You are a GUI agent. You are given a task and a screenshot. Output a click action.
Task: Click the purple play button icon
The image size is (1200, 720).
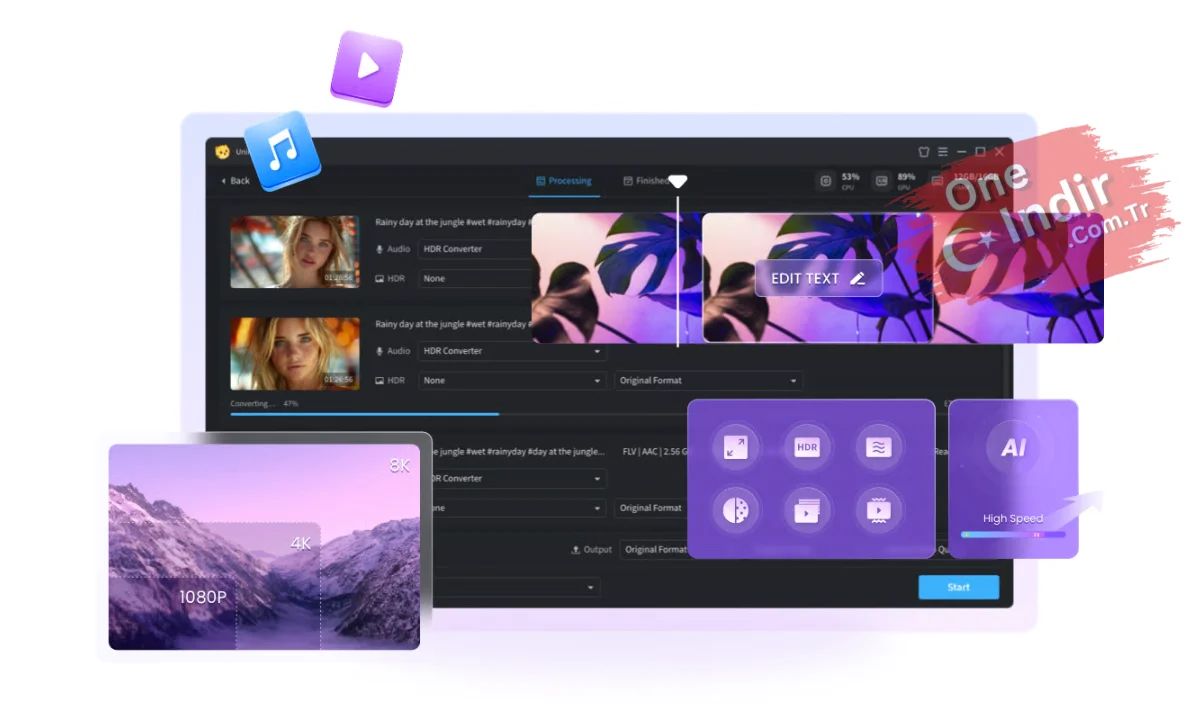[367, 67]
